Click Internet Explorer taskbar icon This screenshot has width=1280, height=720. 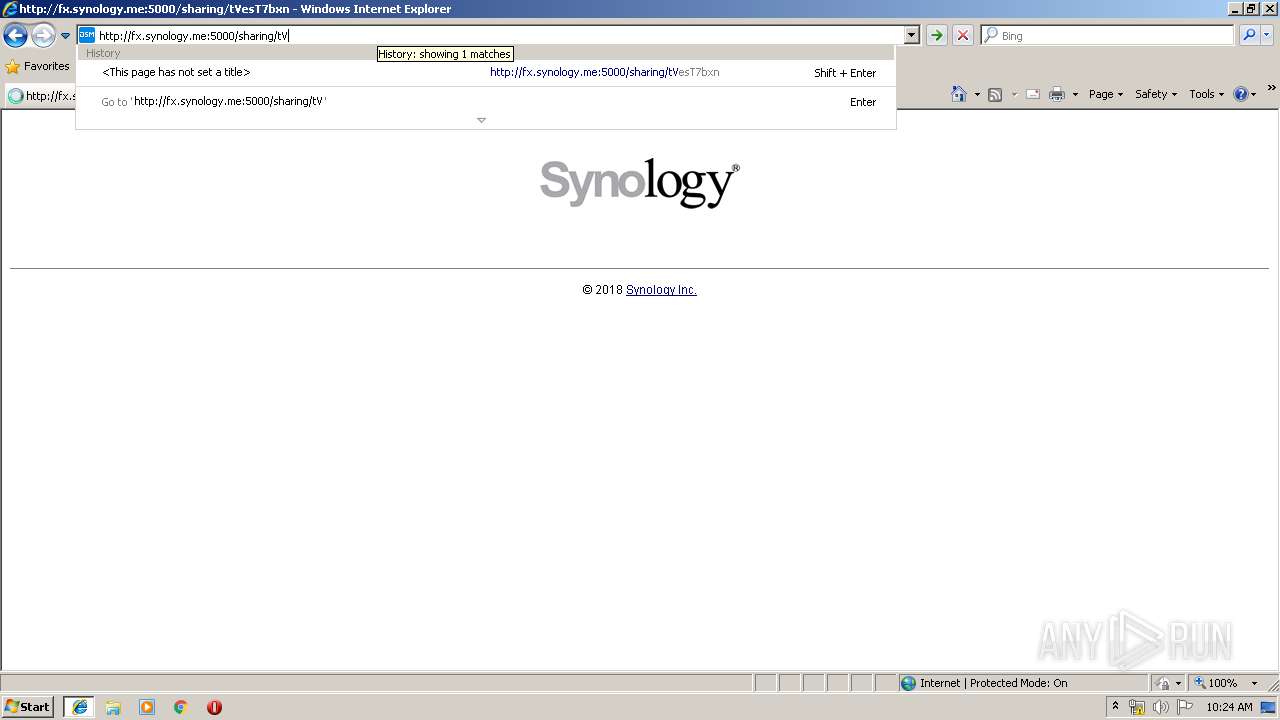[79, 707]
